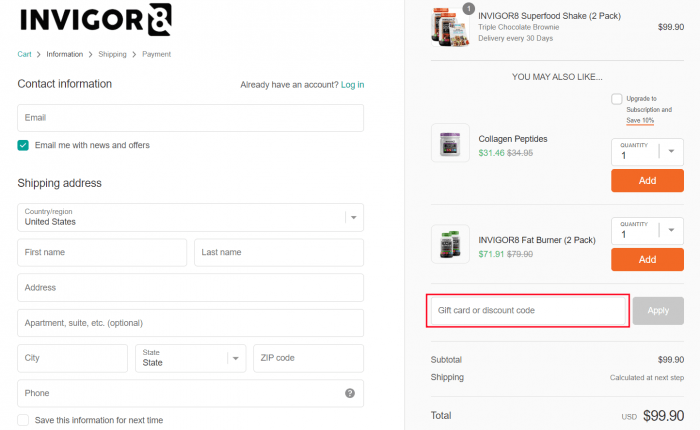Viewport: 700px width, 430px height.
Task: Focus the City field
Action: (72, 358)
